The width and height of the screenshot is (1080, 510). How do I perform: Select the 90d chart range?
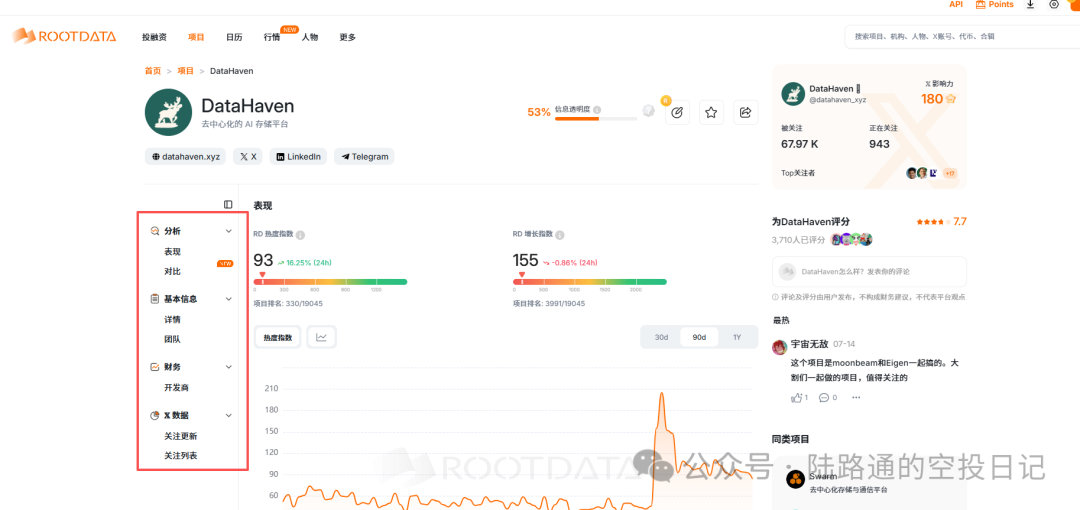(699, 337)
